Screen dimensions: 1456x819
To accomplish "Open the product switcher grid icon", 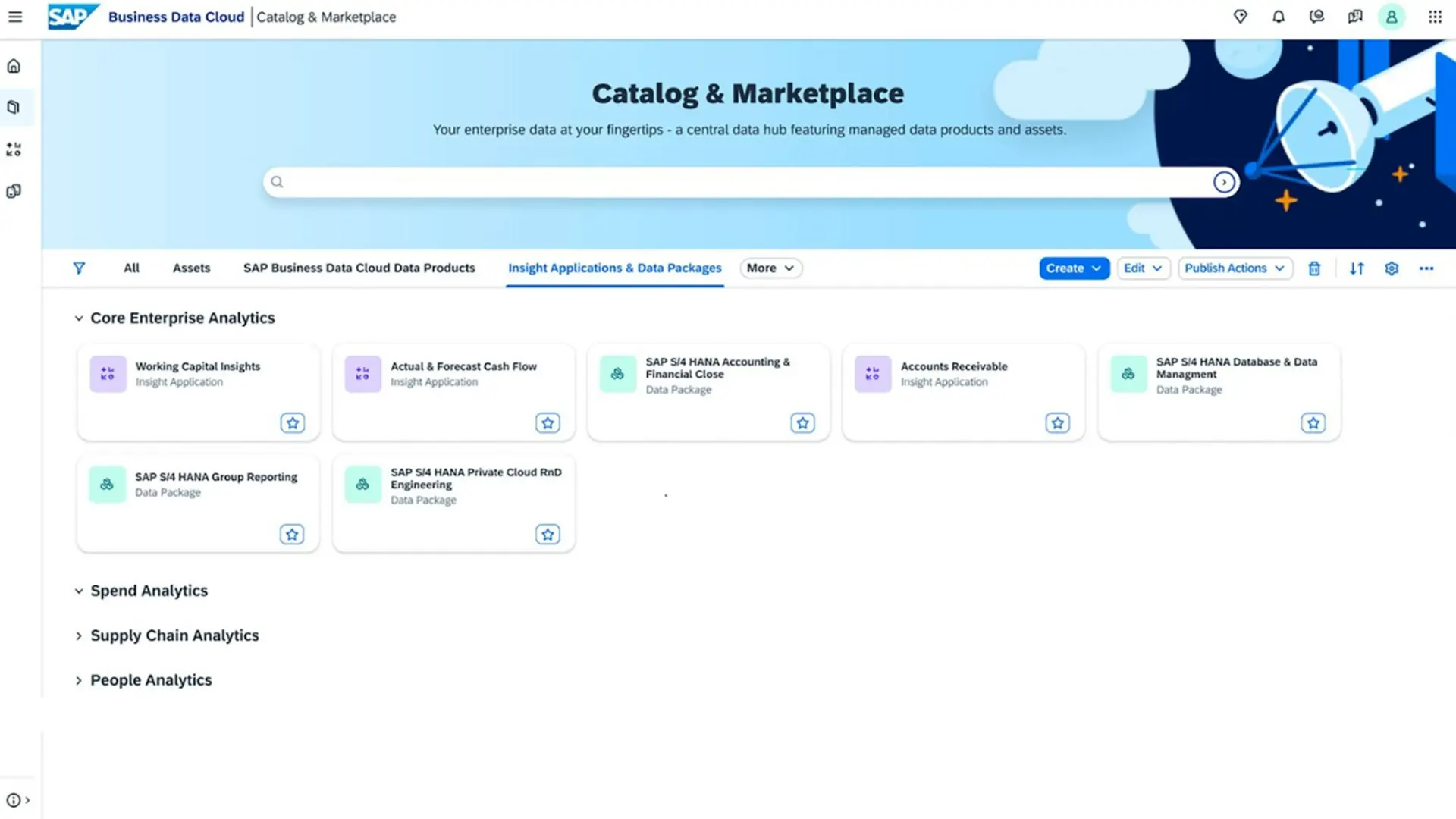I will 1435,17.
